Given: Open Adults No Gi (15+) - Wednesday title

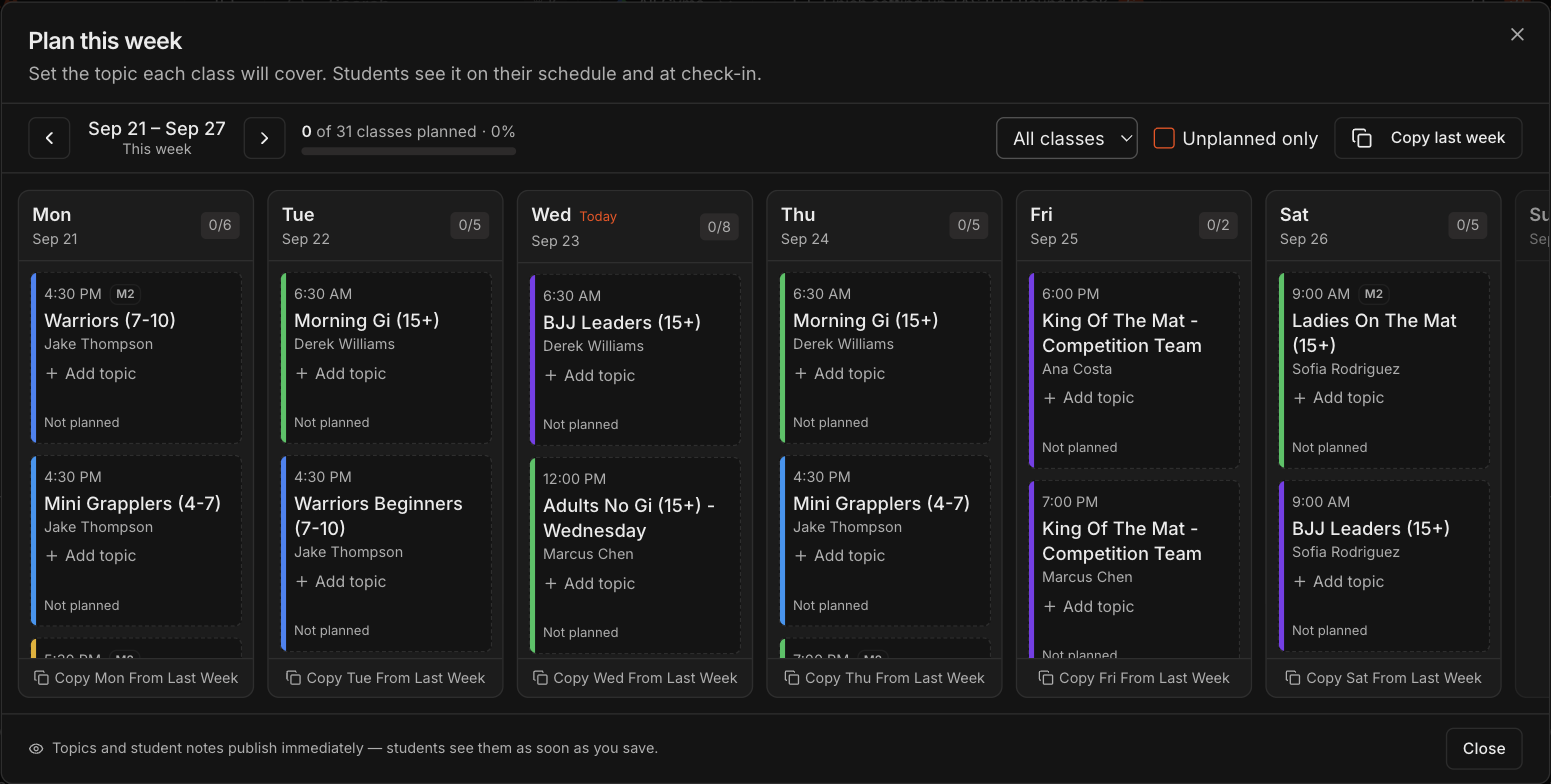Looking at the screenshot, I should pos(629,517).
